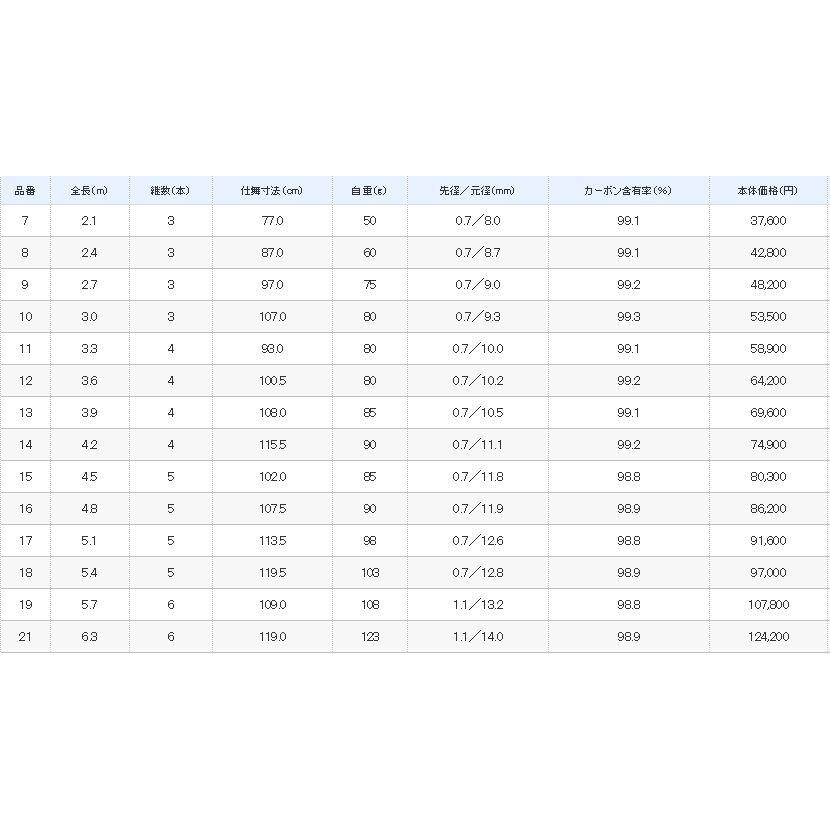Select the 99.3 carbon content cell
This screenshot has width=830, height=830.
pyautogui.click(x=628, y=317)
